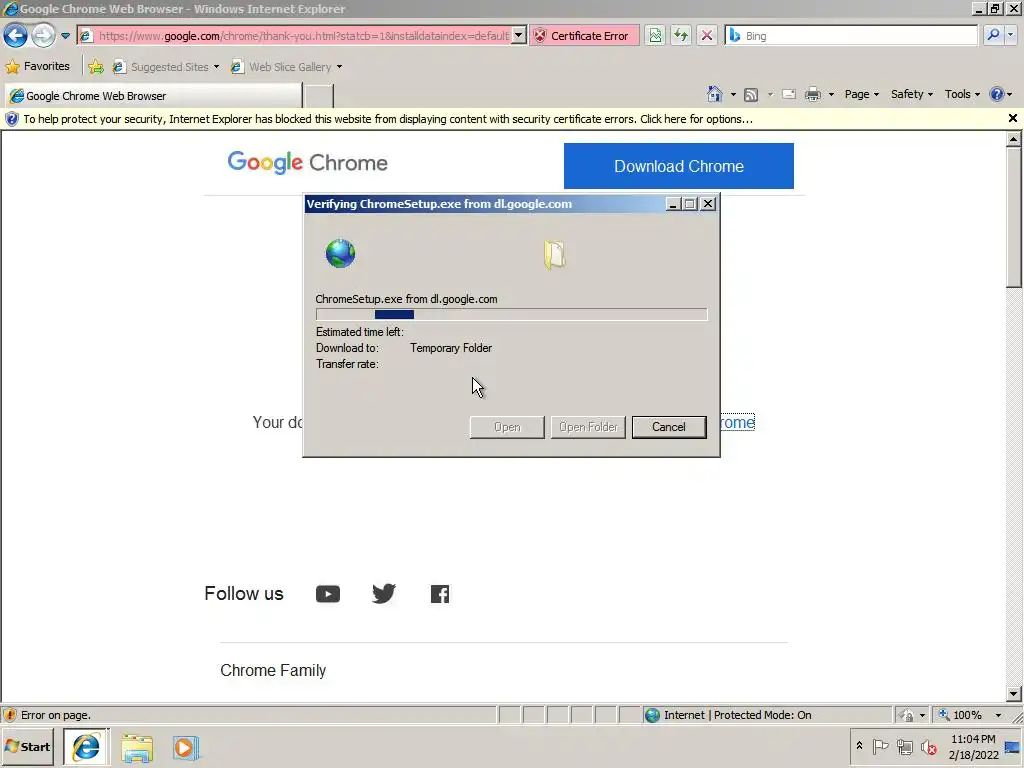Cancel the ChromeSetup.exe download
The image size is (1024, 768).
coord(669,427)
